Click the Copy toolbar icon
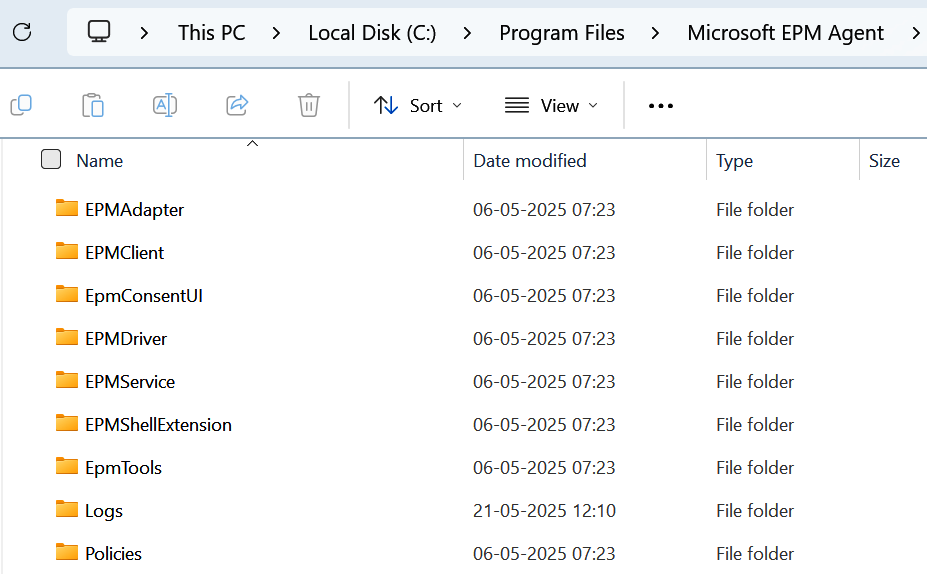The height and width of the screenshot is (574, 927). (x=21, y=105)
